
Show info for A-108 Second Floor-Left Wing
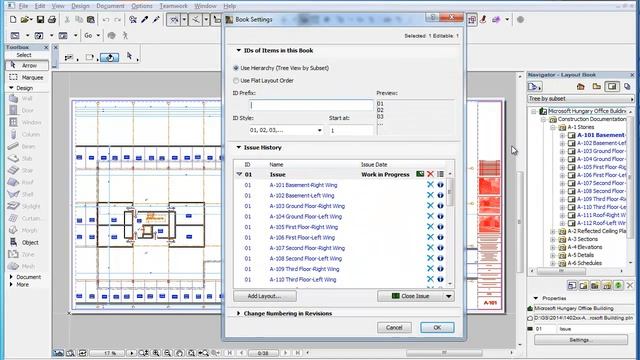tap(440, 258)
